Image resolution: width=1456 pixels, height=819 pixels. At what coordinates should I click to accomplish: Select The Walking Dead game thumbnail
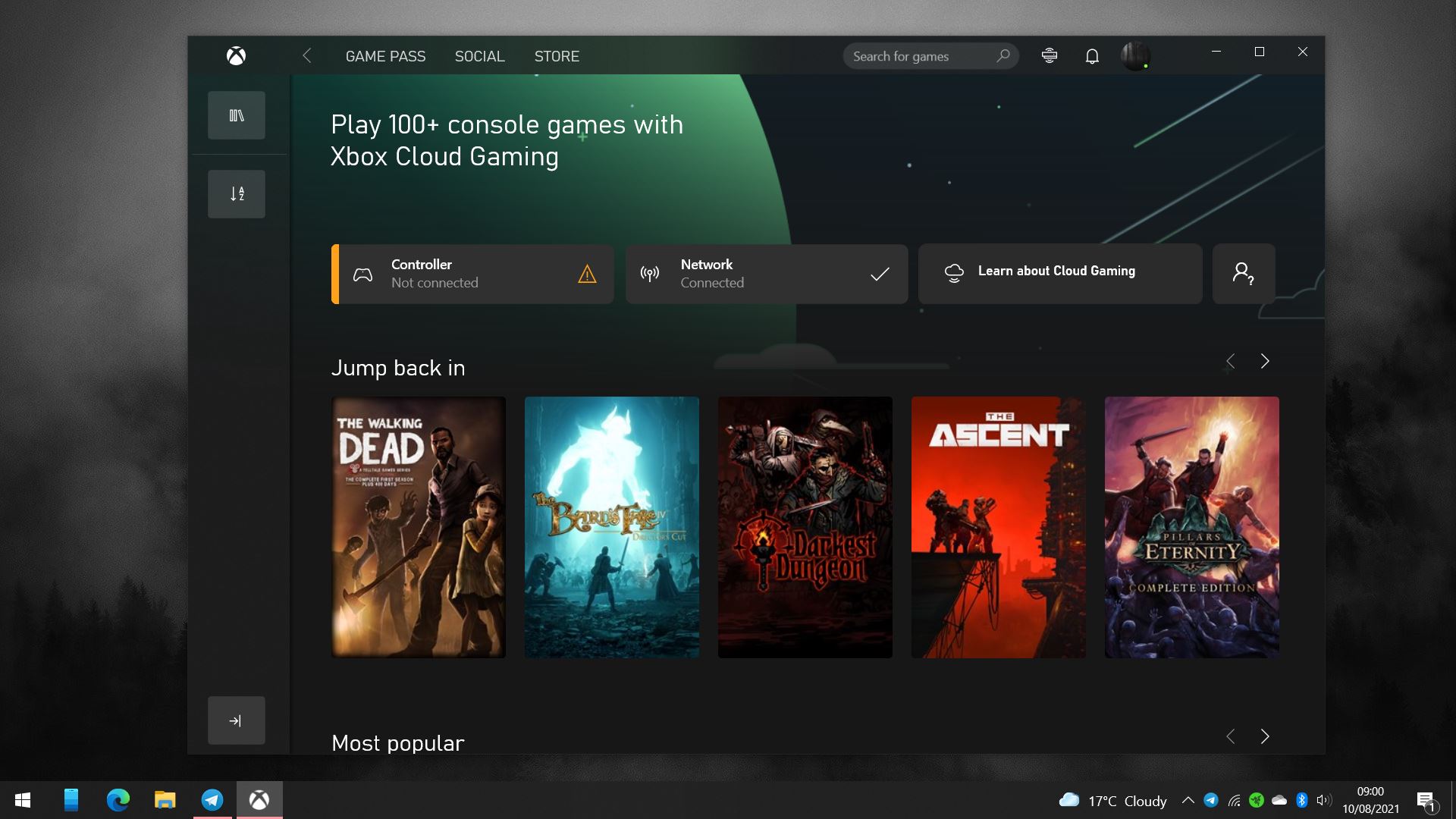pos(418,526)
